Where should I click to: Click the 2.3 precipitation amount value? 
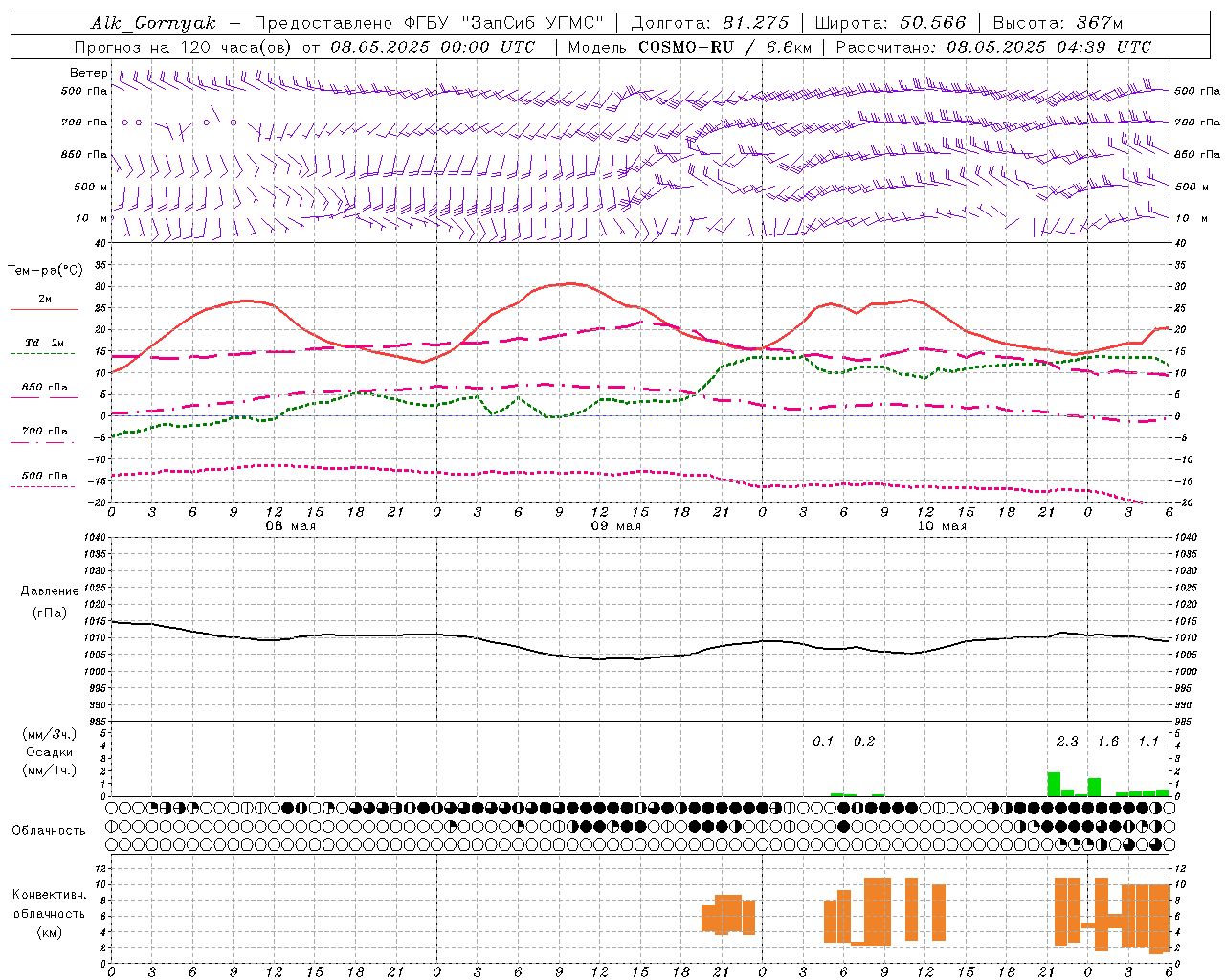(x=1067, y=742)
